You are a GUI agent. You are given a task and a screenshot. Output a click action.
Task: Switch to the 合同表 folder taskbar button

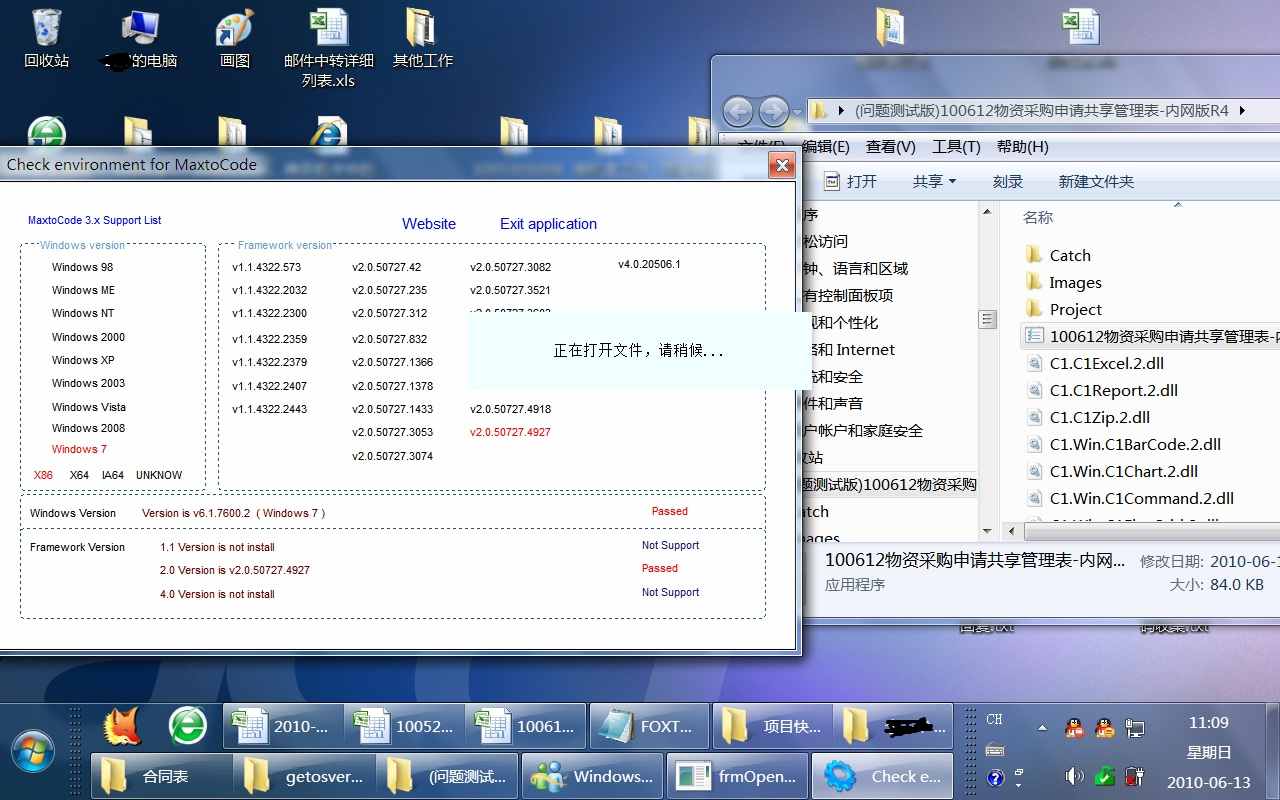point(160,776)
